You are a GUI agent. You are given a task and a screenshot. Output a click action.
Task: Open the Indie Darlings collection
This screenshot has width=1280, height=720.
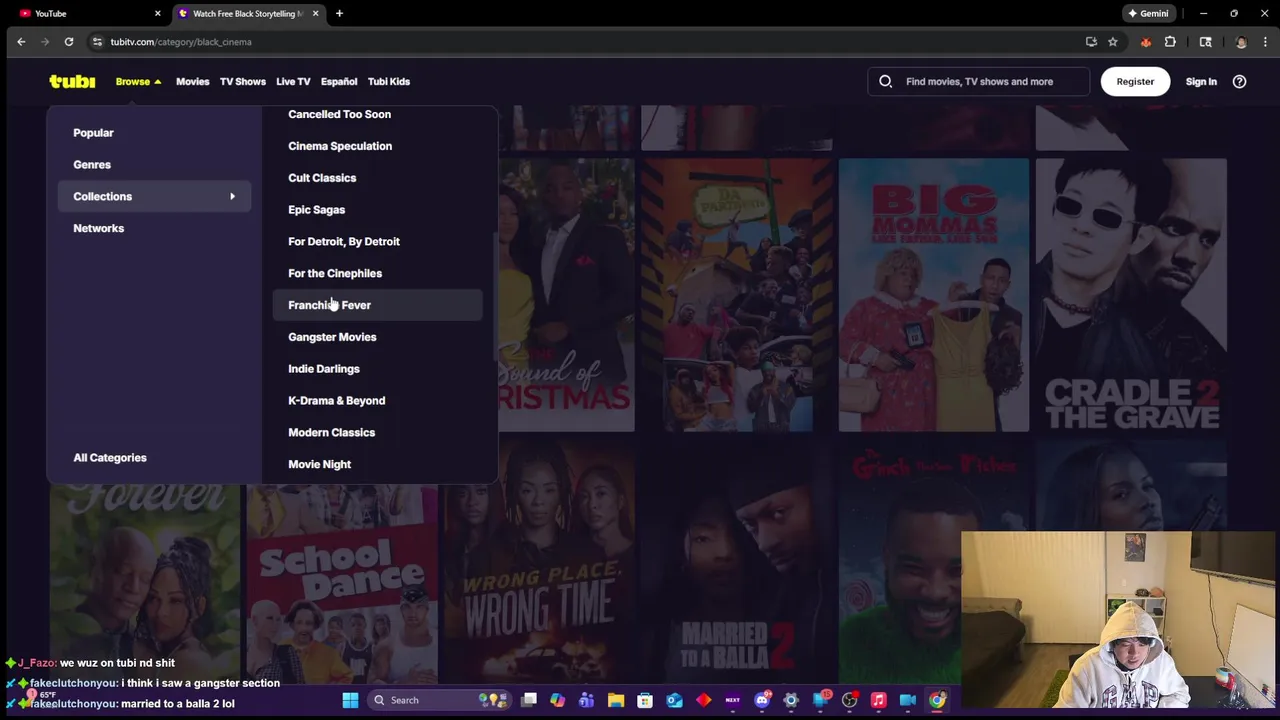324,369
